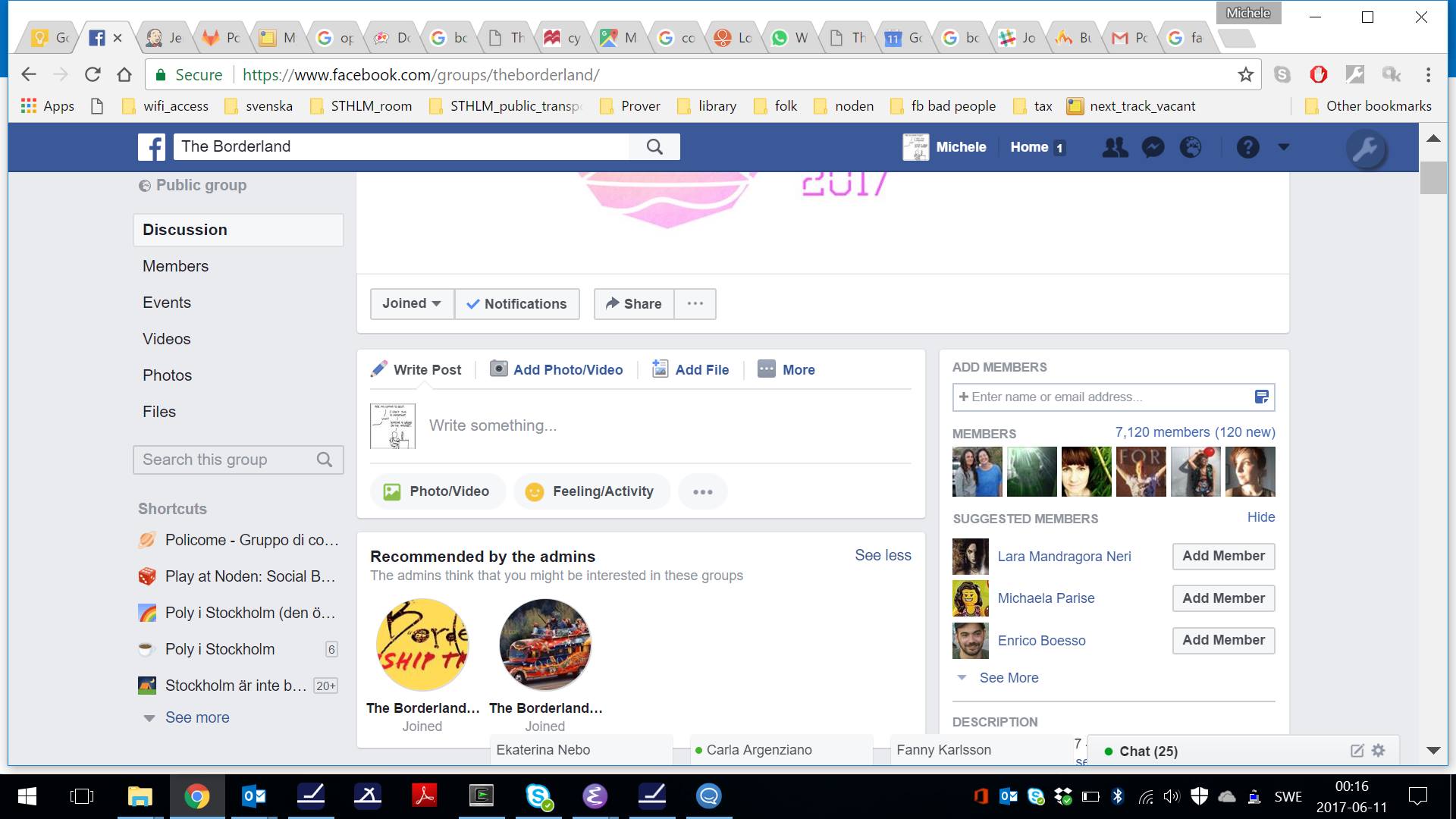1456x819 pixels.
Task: Open the notifications globe icon
Action: pyautogui.click(x=1190, y=147)
